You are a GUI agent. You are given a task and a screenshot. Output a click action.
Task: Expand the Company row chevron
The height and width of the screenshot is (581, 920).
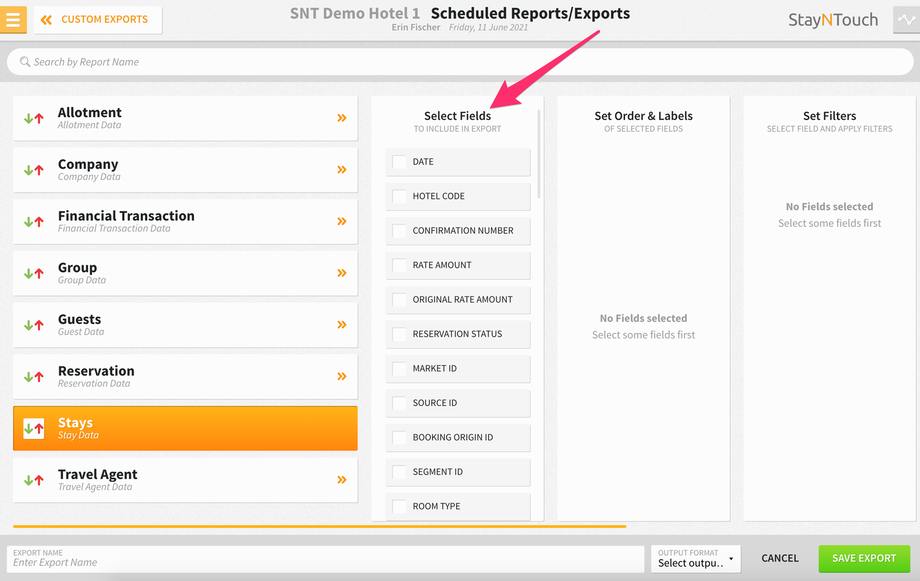342,170
